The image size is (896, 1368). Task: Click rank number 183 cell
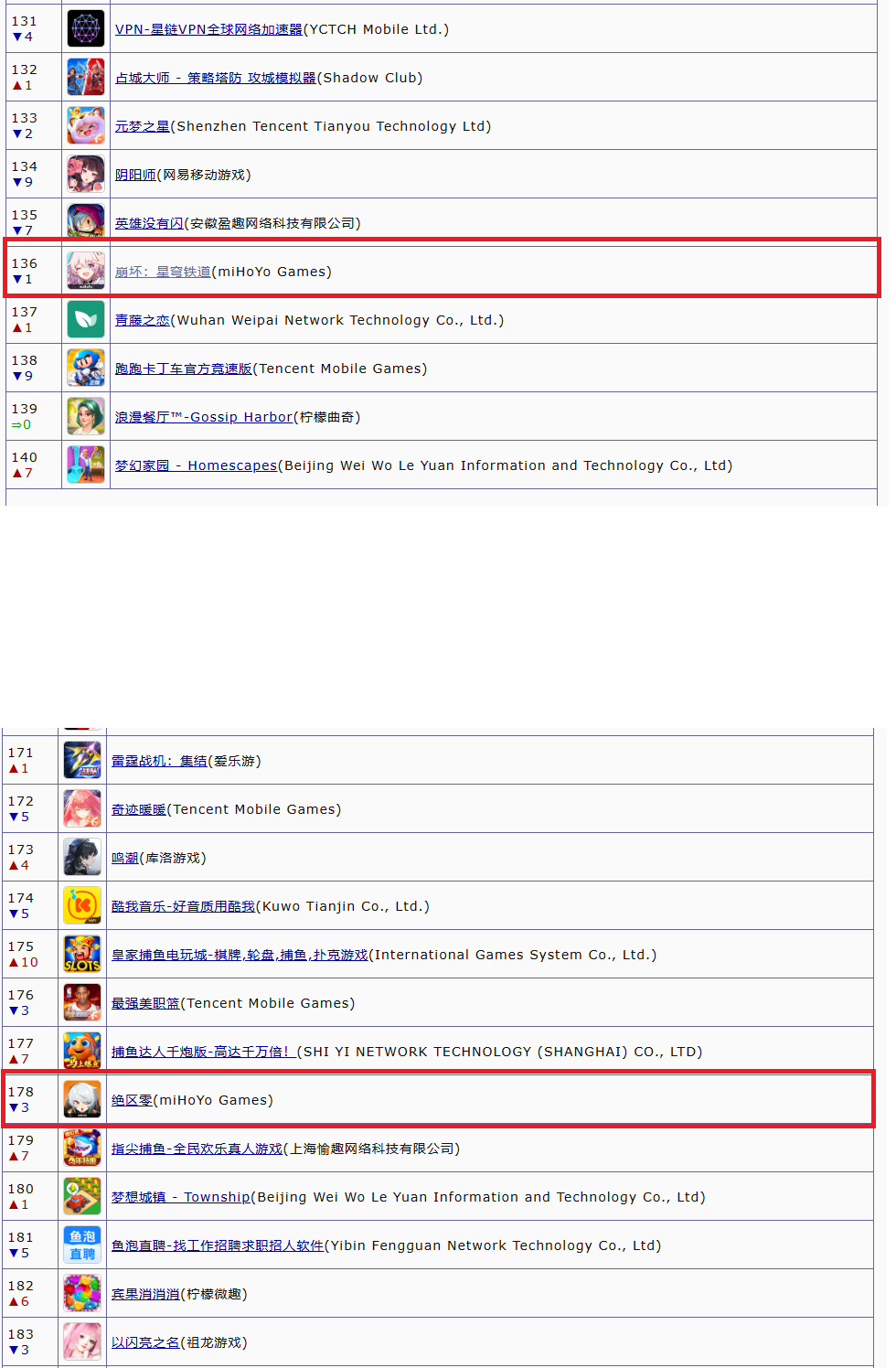[x=30, y=1341]
